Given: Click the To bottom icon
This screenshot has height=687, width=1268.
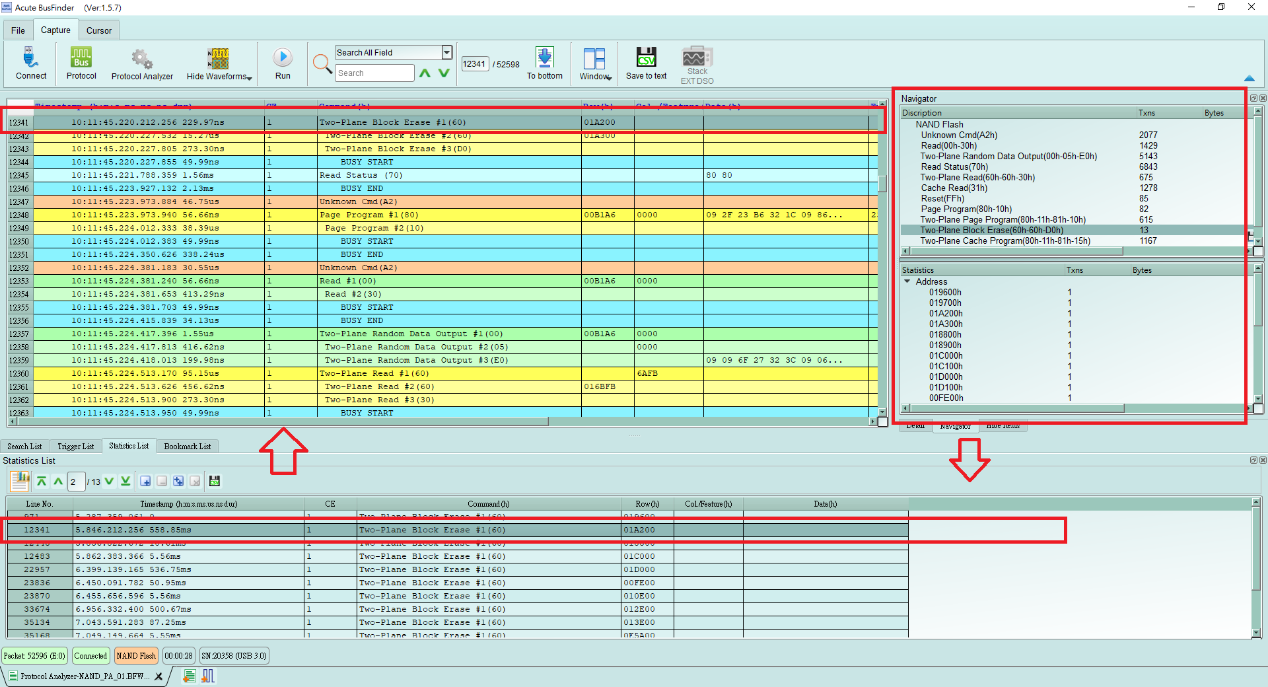Looking at the screenshot, I should (x=544, y=58).
